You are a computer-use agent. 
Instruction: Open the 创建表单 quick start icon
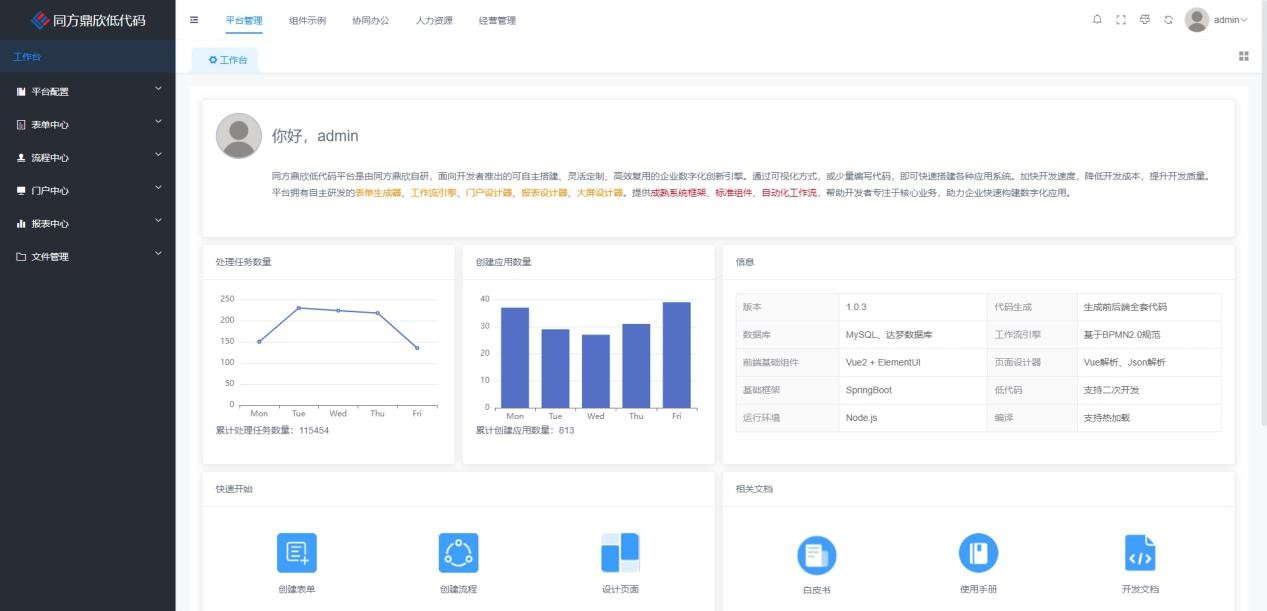pos(296,553)
